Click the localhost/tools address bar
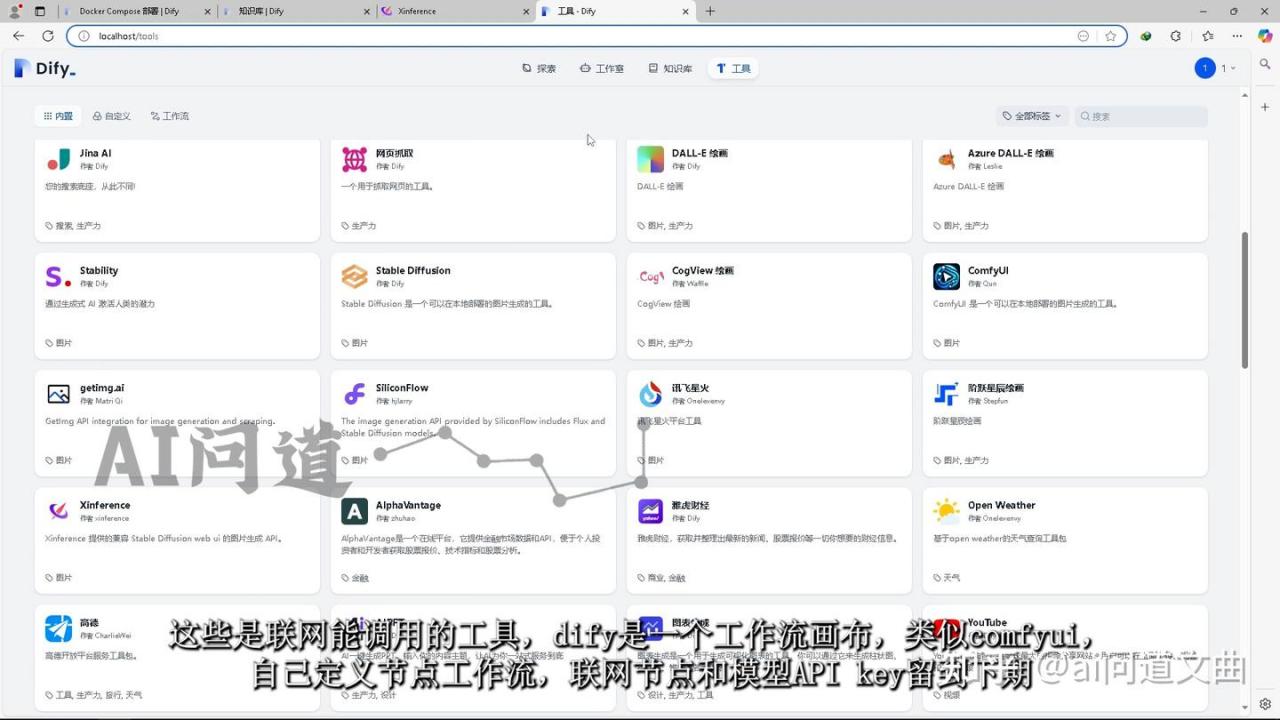 click(x=596, y=36)
